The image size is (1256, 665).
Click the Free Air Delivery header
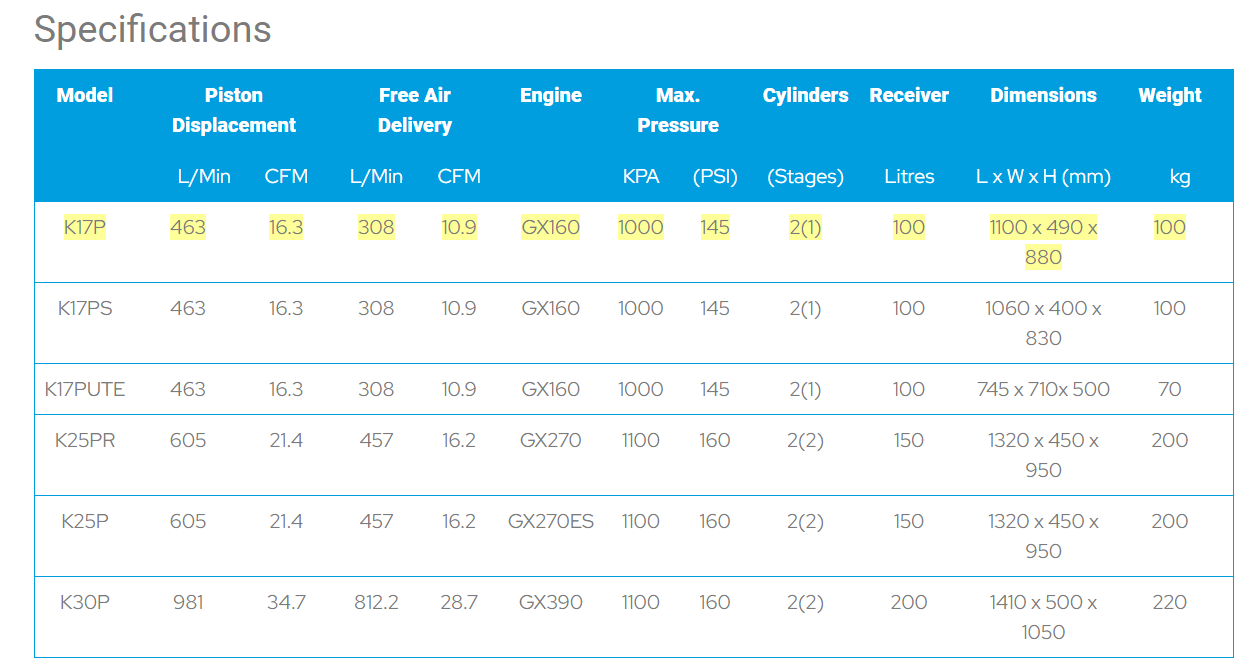point(414,110)
